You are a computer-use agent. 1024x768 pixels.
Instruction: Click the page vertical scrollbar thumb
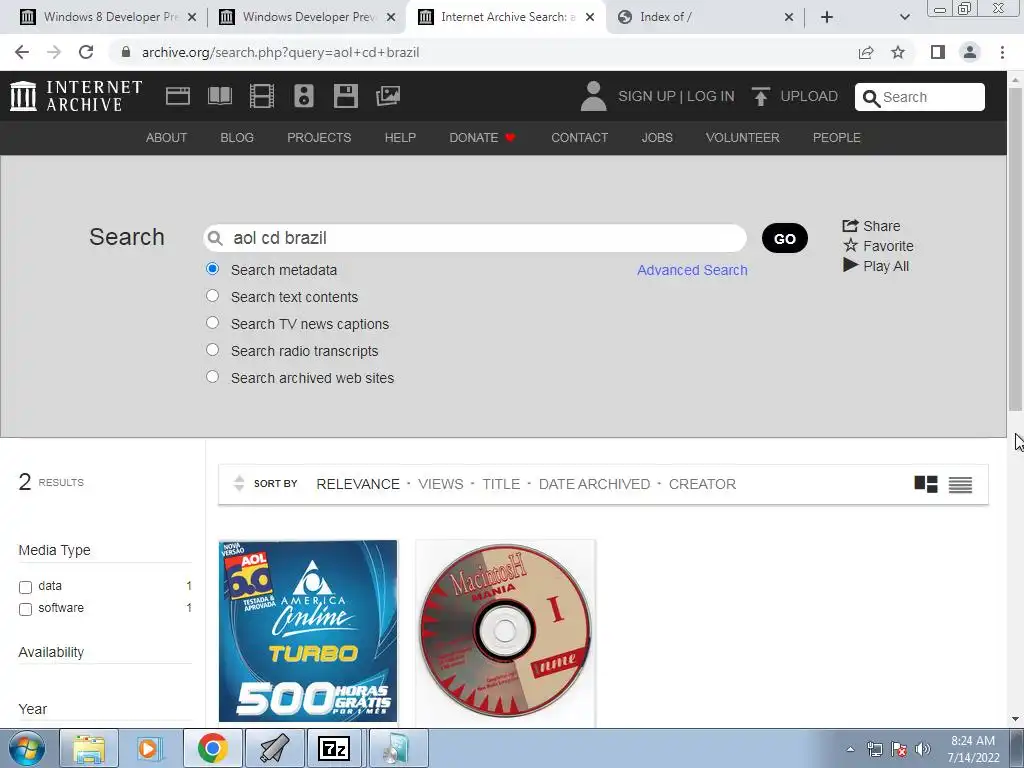click(1015, 248)
